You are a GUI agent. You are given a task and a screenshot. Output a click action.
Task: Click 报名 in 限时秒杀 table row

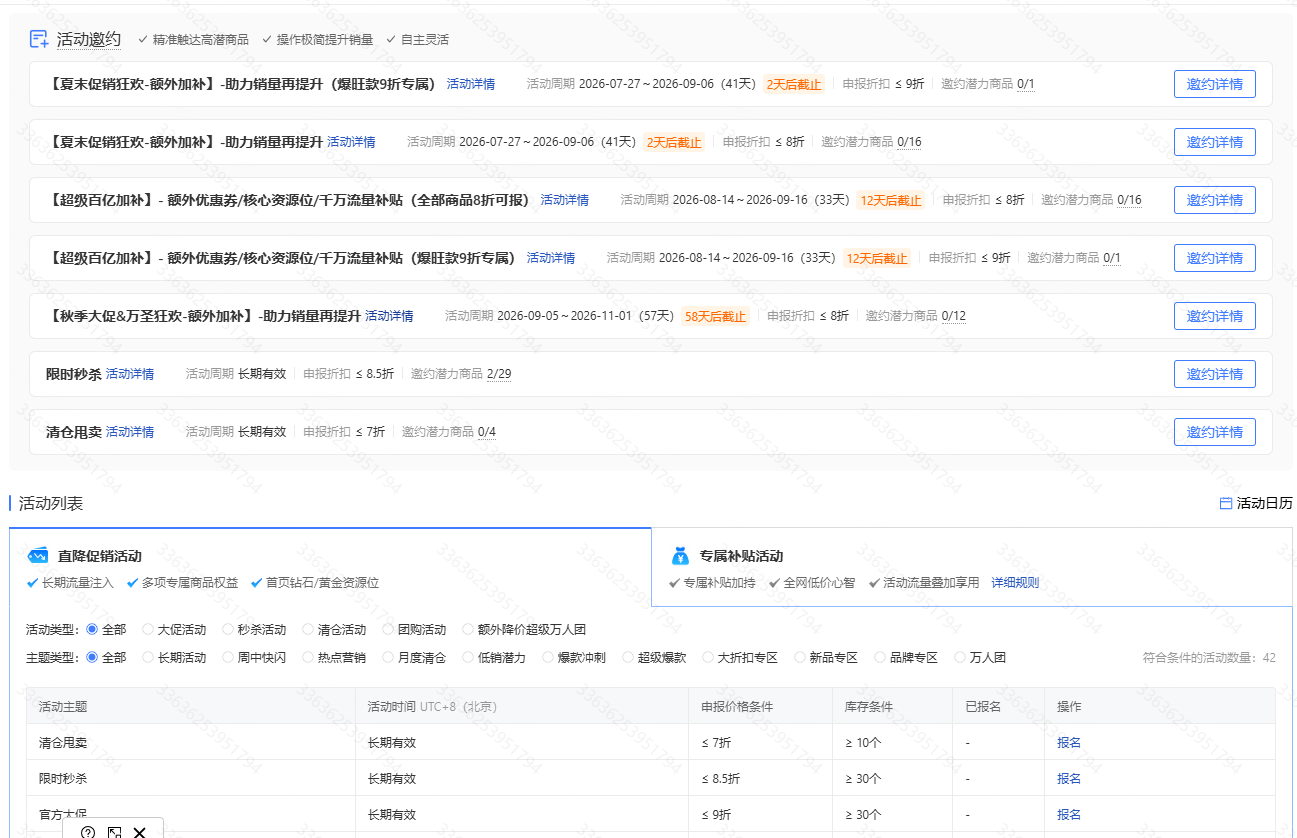pos(1069,778)
